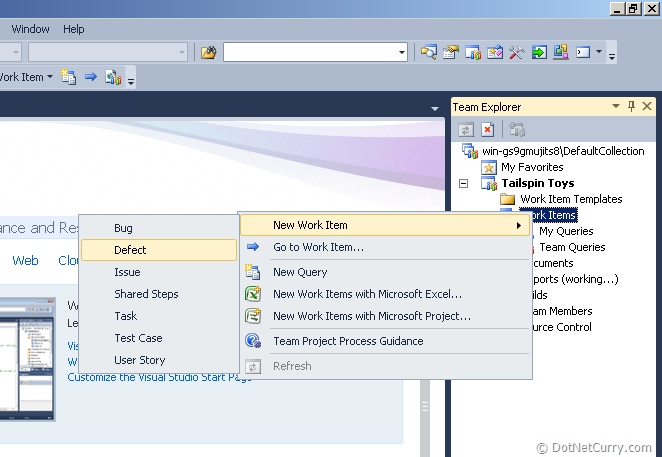This screenshot has height=457, width=662.
Task: Choose User Story from the submenu
Action: [159, 360]
